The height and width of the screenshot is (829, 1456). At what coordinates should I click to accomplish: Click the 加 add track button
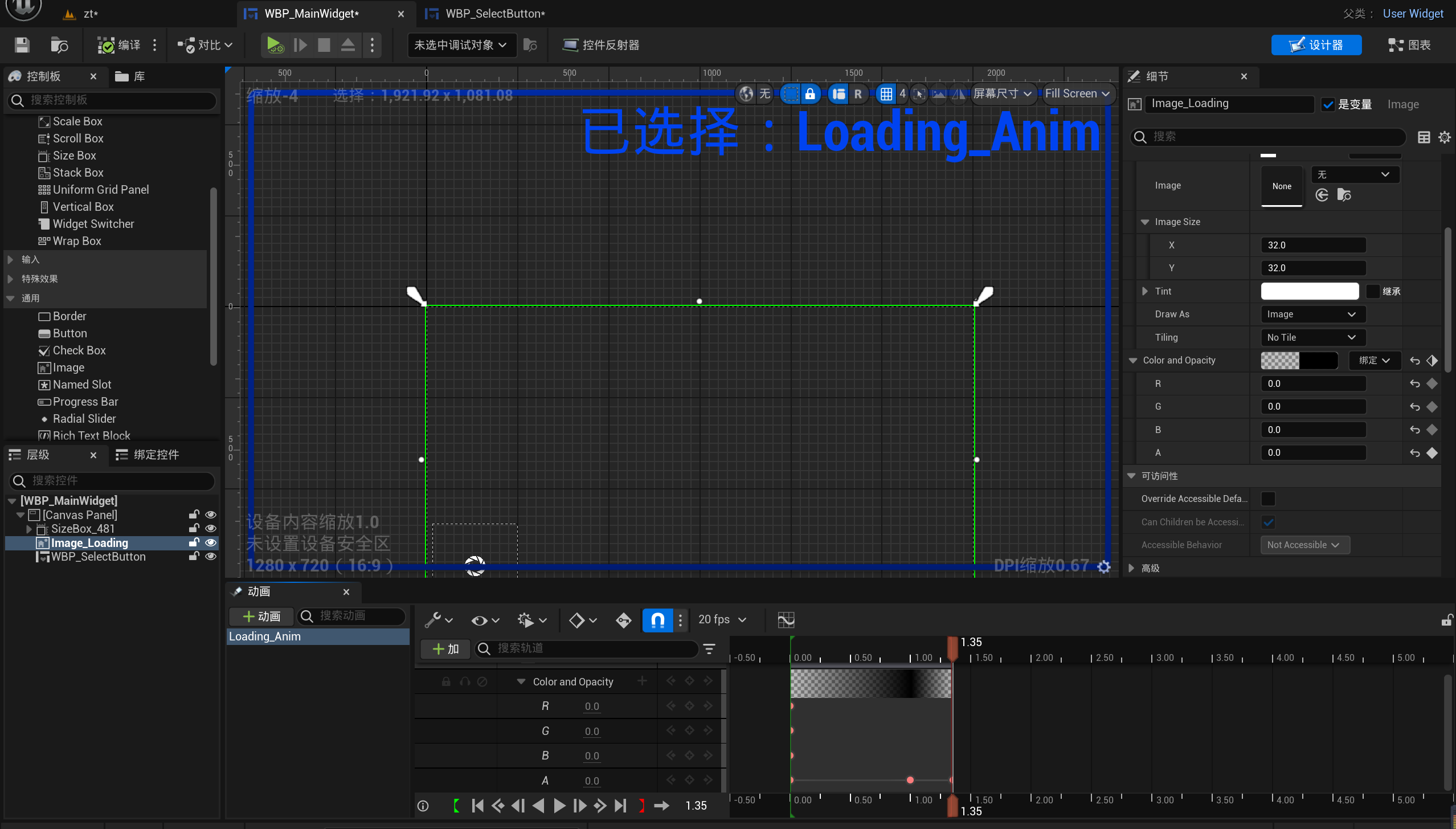(445, 649)
